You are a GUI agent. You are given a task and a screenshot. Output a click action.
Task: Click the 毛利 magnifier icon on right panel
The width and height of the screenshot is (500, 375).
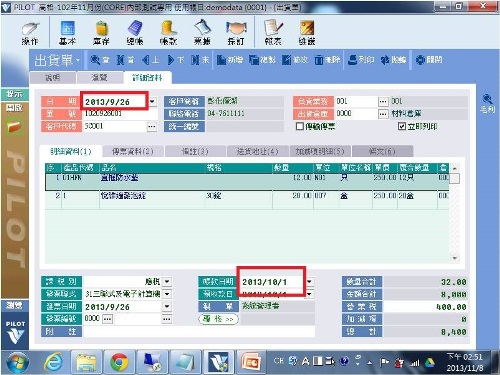click(488, 103)
